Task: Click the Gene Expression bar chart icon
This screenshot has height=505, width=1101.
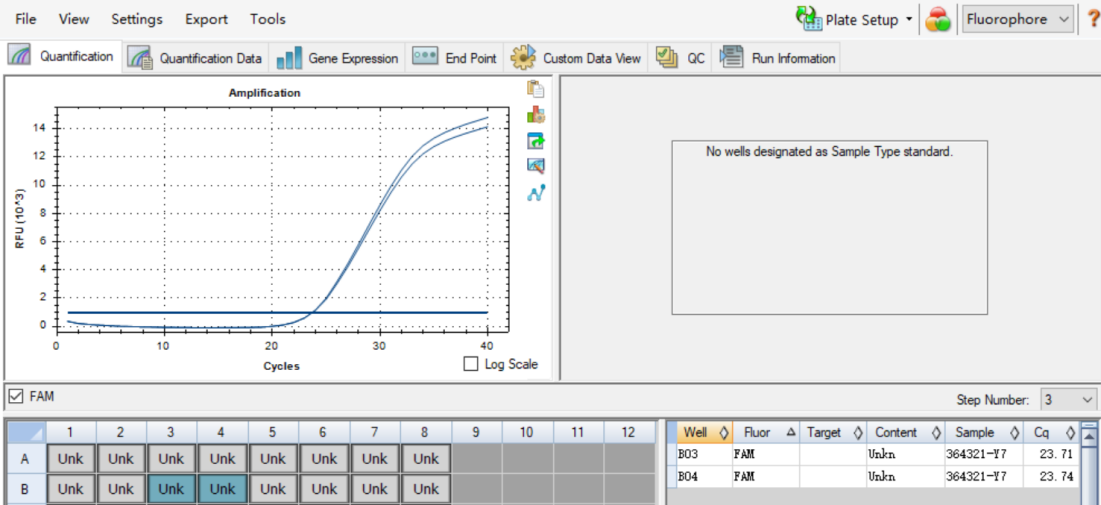Action: (x=289, y=58)
